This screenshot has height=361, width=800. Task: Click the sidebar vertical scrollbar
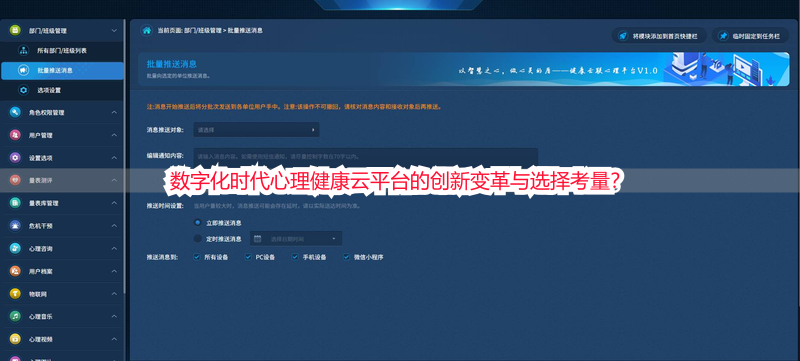(124, 156)
